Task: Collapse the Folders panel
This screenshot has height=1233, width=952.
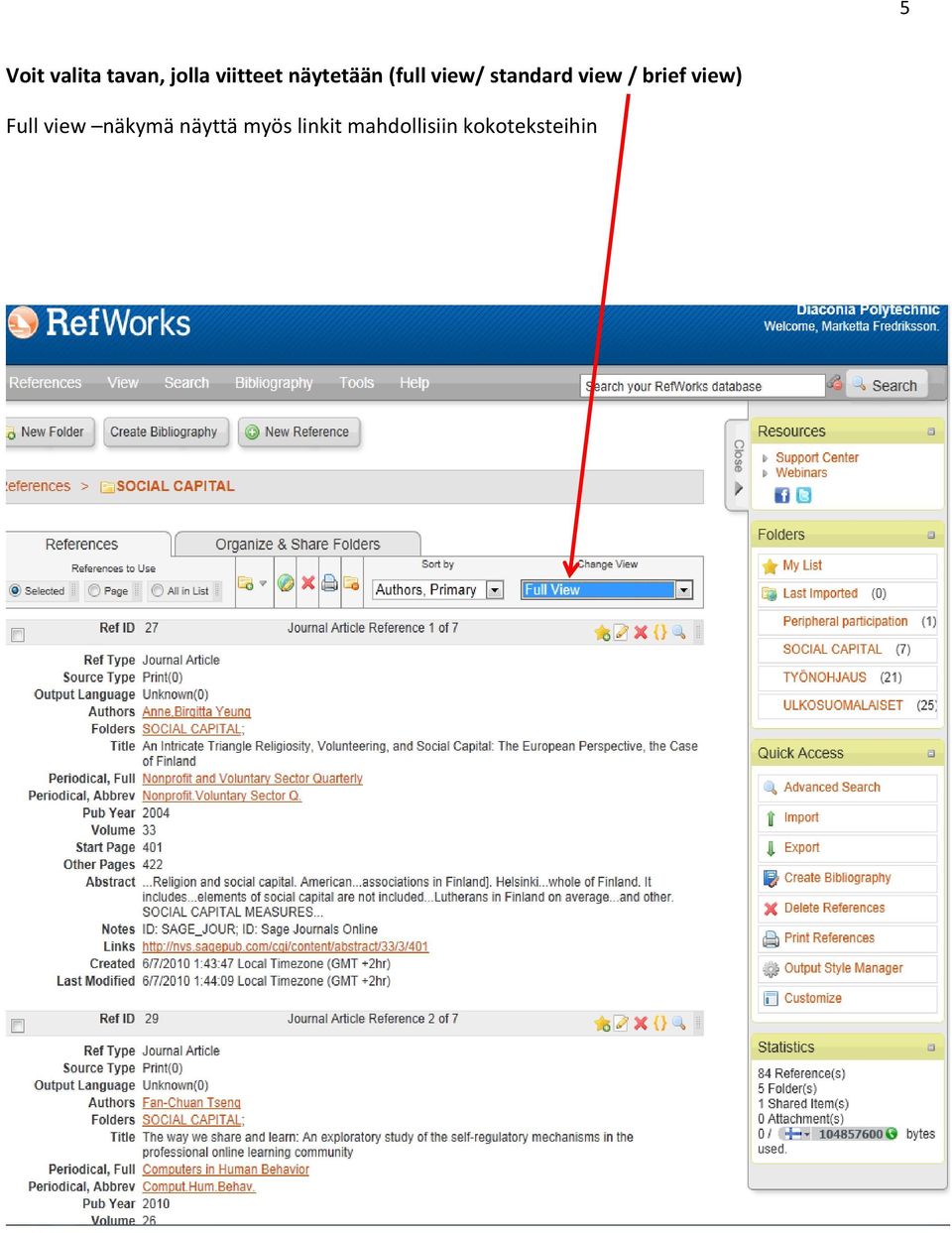Action: (931, 535)
